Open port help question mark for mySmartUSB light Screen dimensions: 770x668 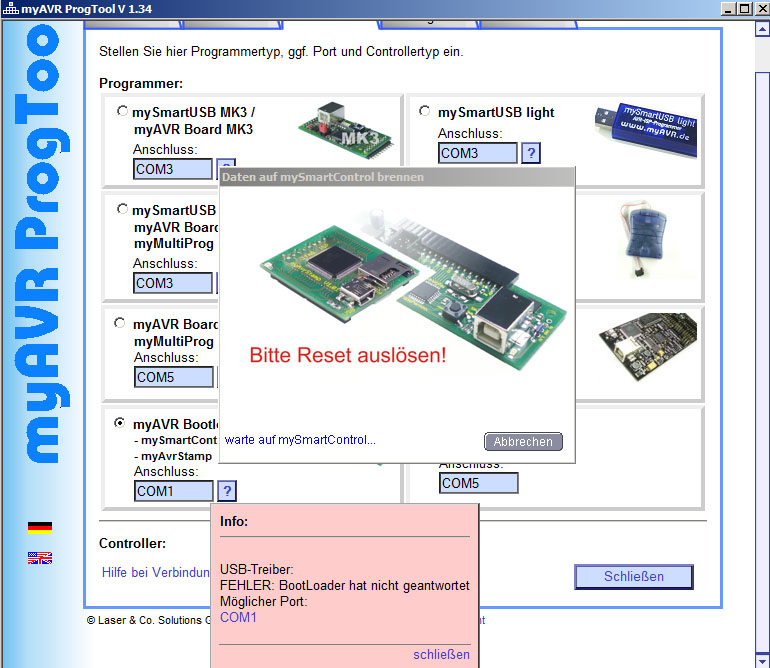(531, 153)
